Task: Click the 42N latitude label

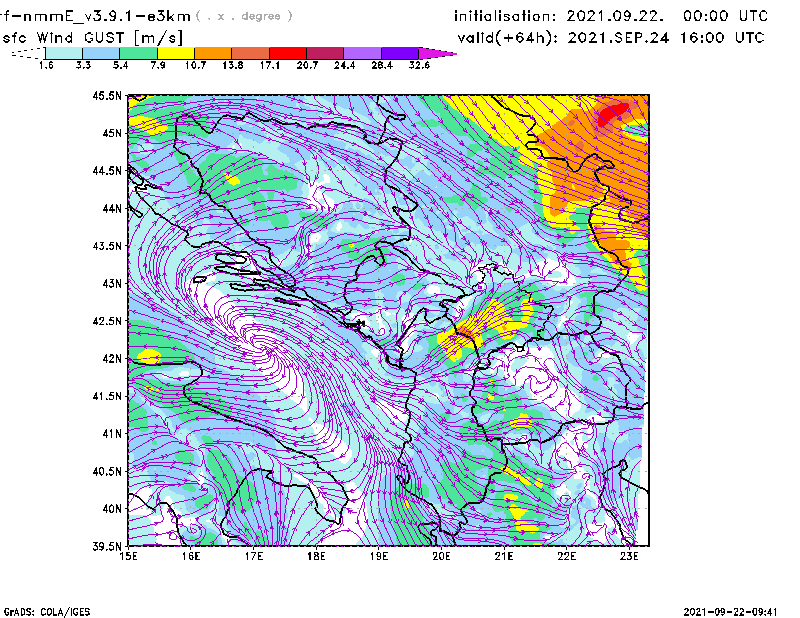Action: pos(112,359)
